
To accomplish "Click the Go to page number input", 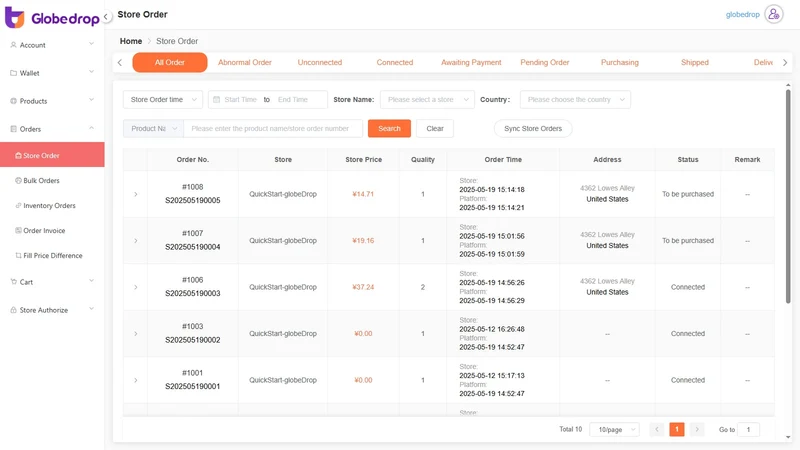I will tap(749, 430).
